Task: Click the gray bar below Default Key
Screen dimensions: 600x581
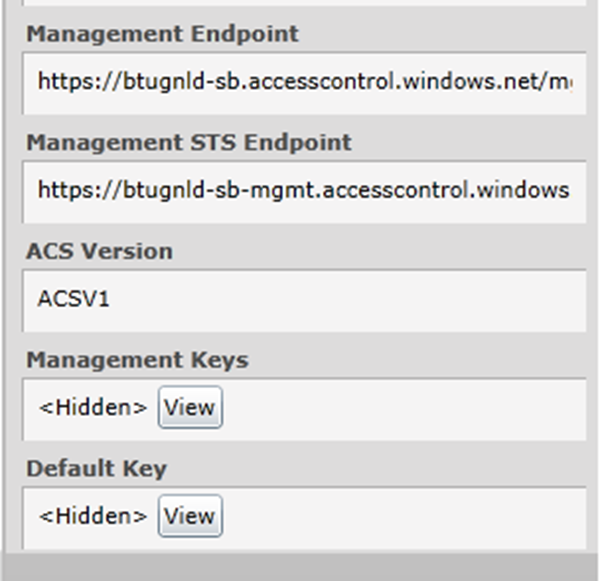Action: (x=300, y=566)
